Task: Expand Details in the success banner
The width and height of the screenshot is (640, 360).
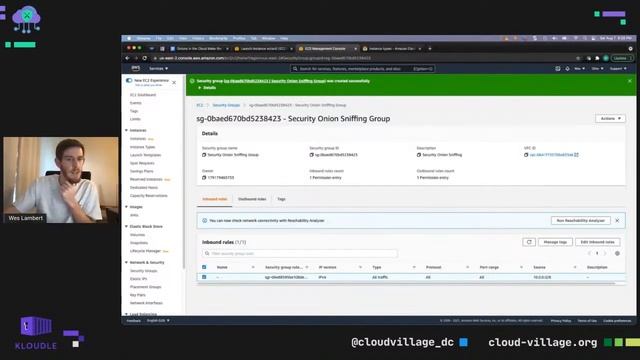Action: [207, 88]
